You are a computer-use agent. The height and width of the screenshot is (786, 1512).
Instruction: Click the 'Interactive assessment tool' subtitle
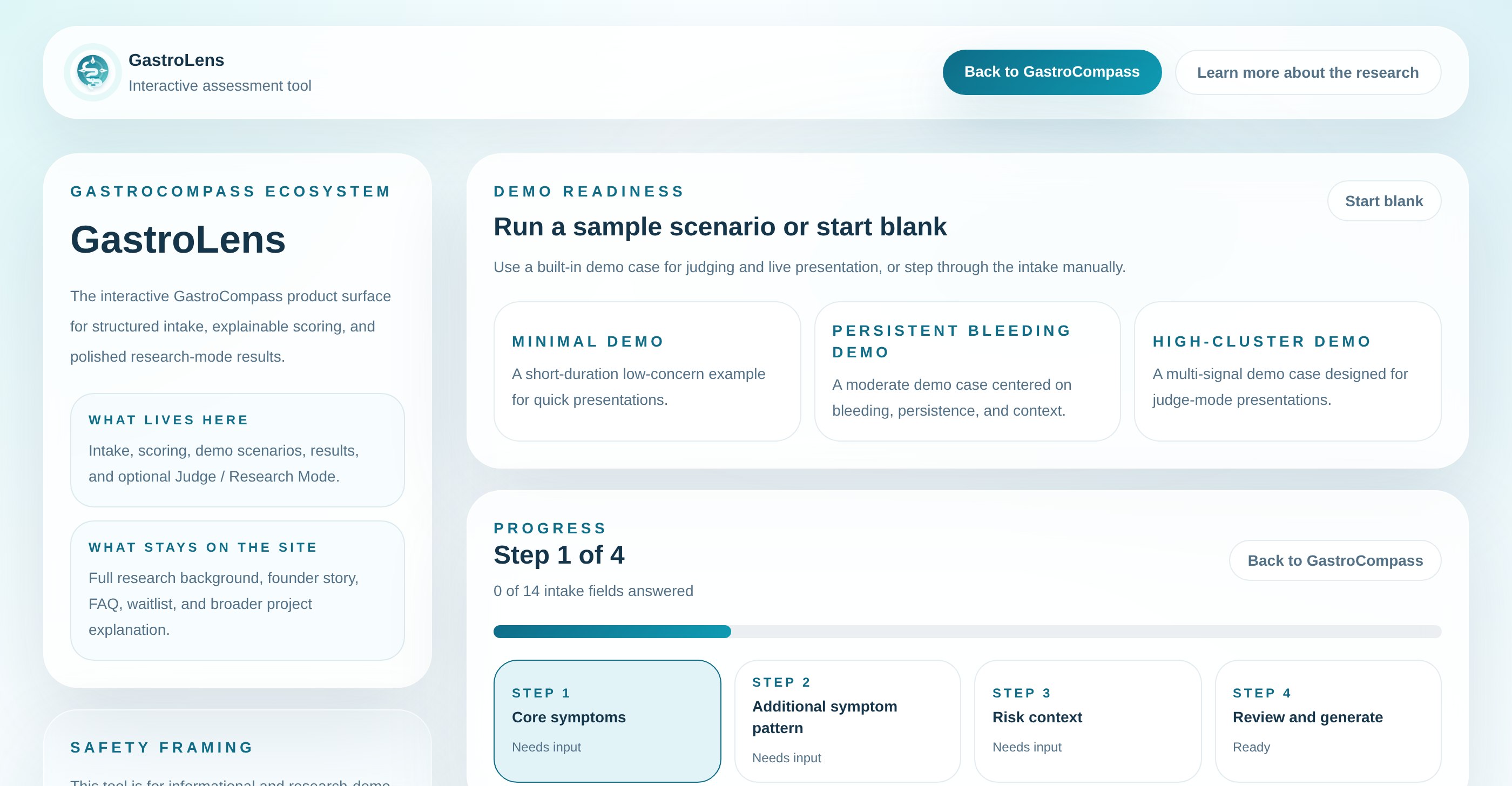tap(220, 86)
